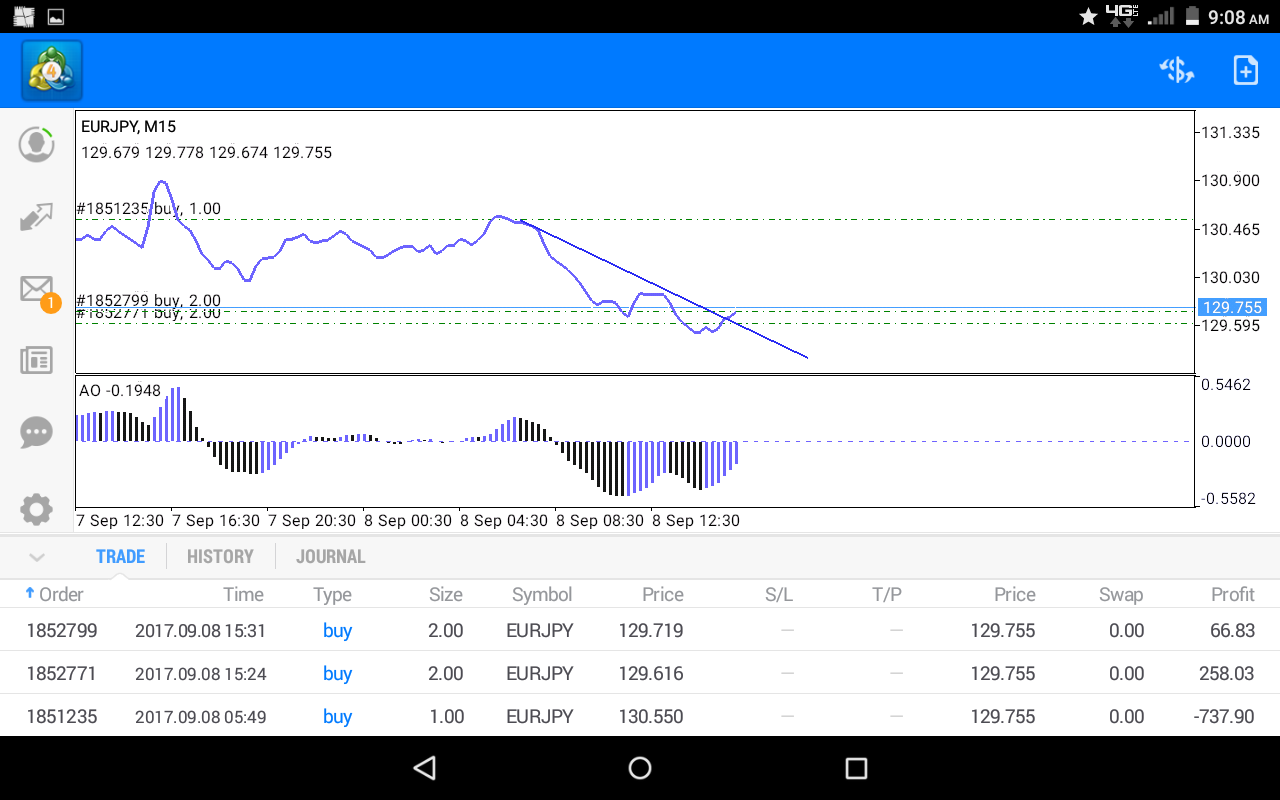The width and height of the screenshot is (1280, 800).
Task: Tap the battery icon in status bar
Action: click(x=1191, y=16)
